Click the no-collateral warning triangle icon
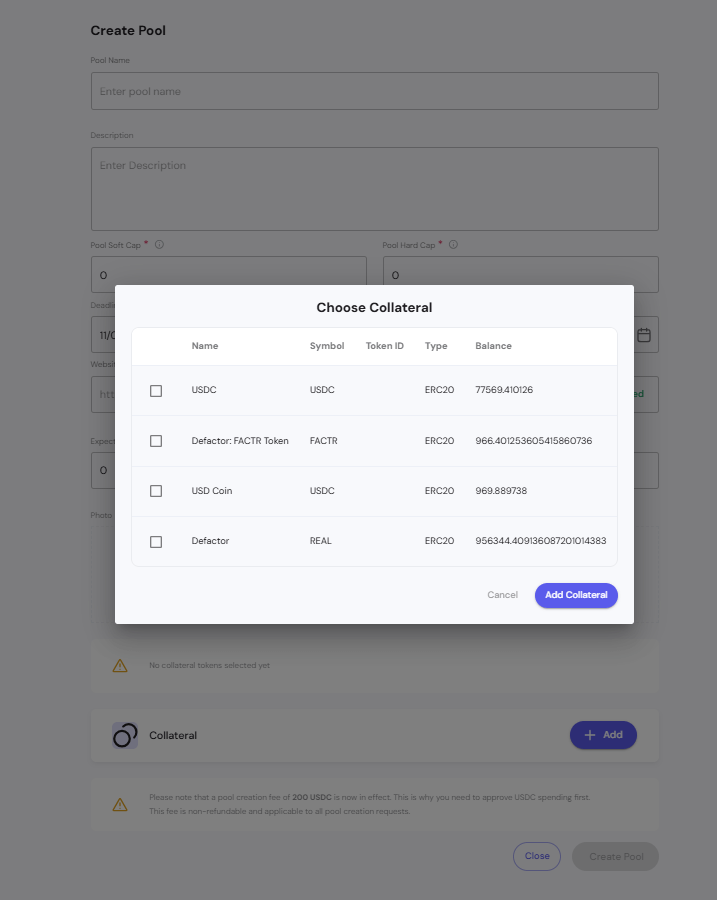 (120, 665)
